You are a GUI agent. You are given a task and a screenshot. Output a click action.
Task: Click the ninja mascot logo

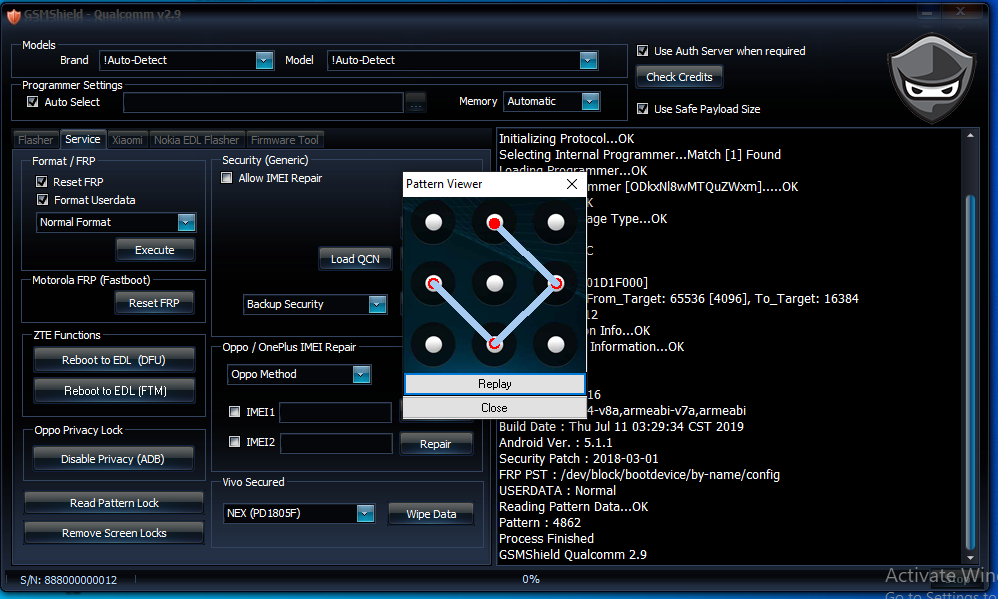932,78
